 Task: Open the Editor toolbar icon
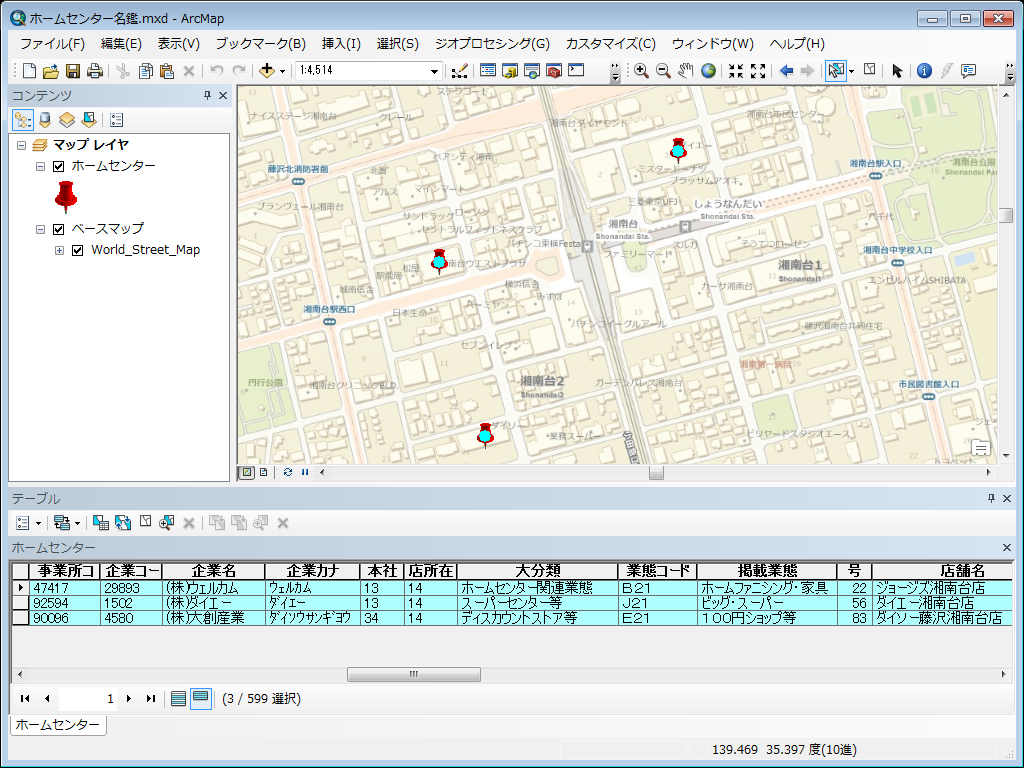click(x=459, y=71)
